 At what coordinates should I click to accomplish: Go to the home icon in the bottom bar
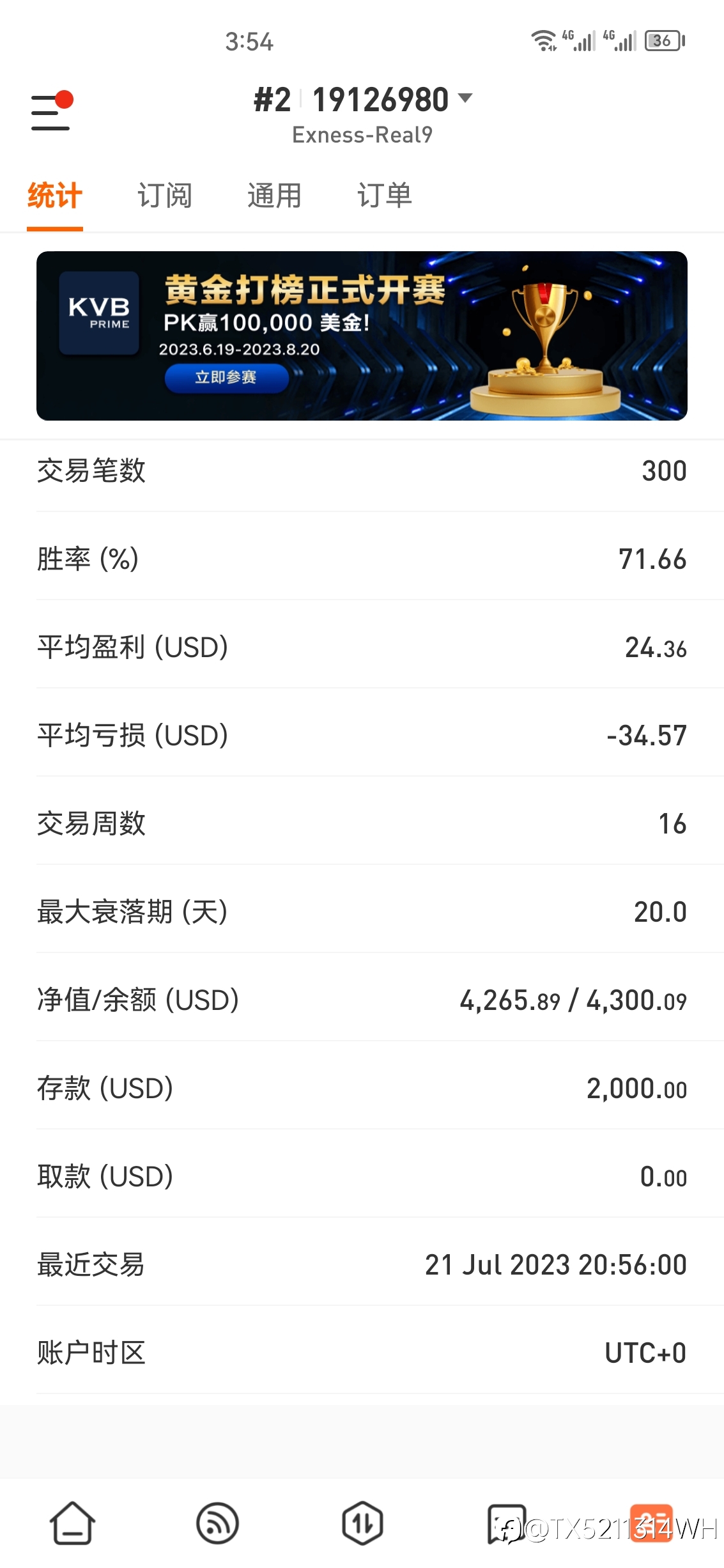[x=72, y=1523]
